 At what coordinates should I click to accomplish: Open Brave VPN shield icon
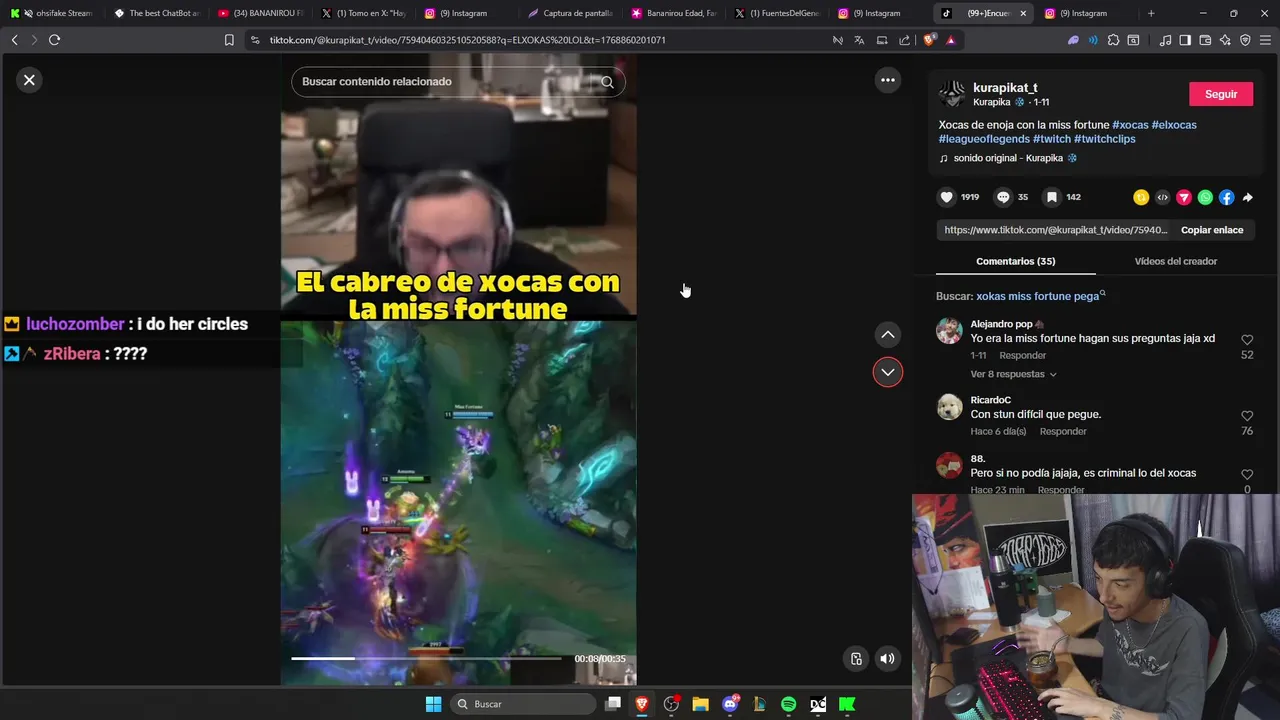tap(1245, 40)
